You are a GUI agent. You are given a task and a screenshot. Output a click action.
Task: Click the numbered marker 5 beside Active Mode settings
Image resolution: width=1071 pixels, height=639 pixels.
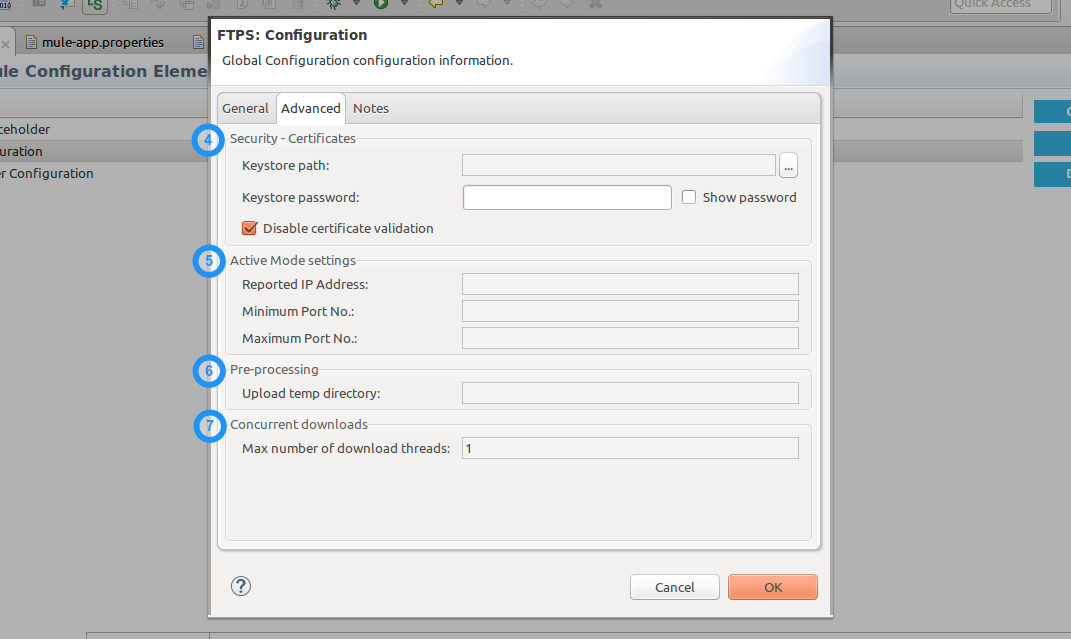click(x=208, y=262)
